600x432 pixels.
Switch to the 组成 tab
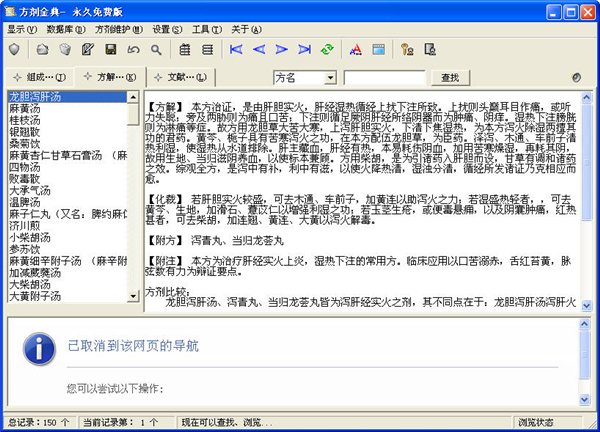coord(39,78)
